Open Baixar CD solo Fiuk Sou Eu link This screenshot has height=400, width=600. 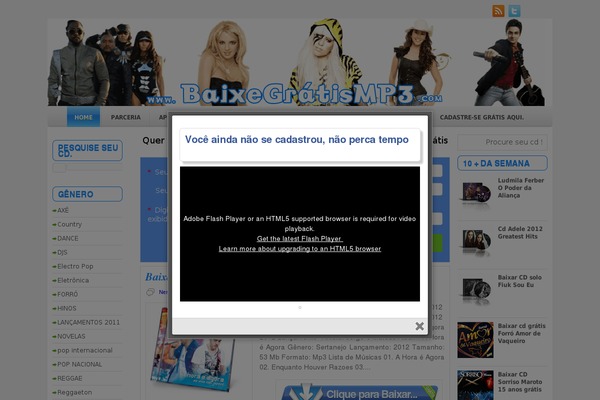pos(519,281)
